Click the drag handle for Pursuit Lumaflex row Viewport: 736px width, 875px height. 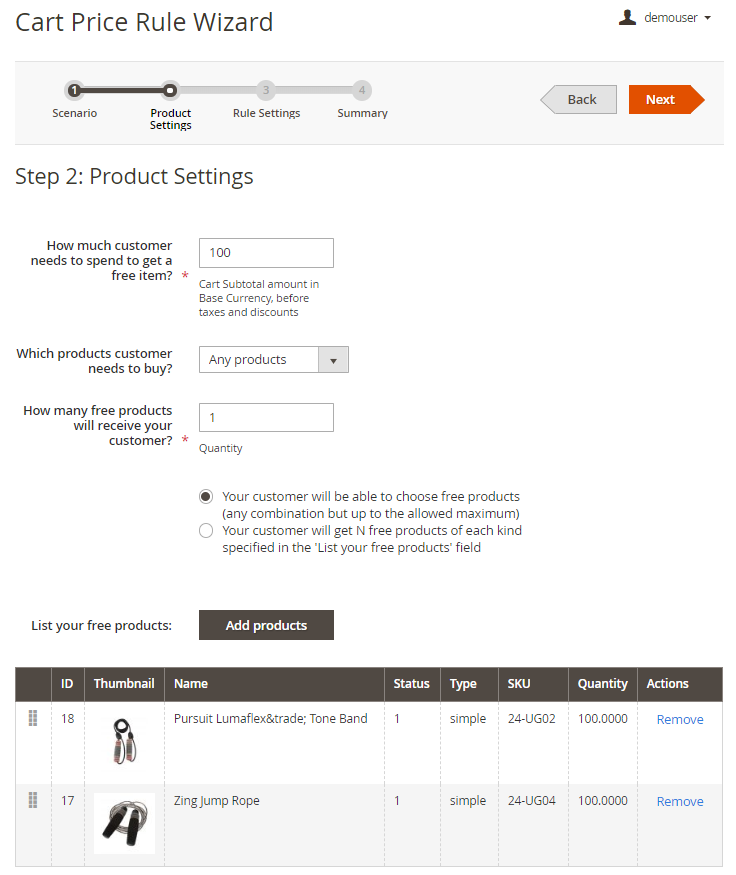33,718
